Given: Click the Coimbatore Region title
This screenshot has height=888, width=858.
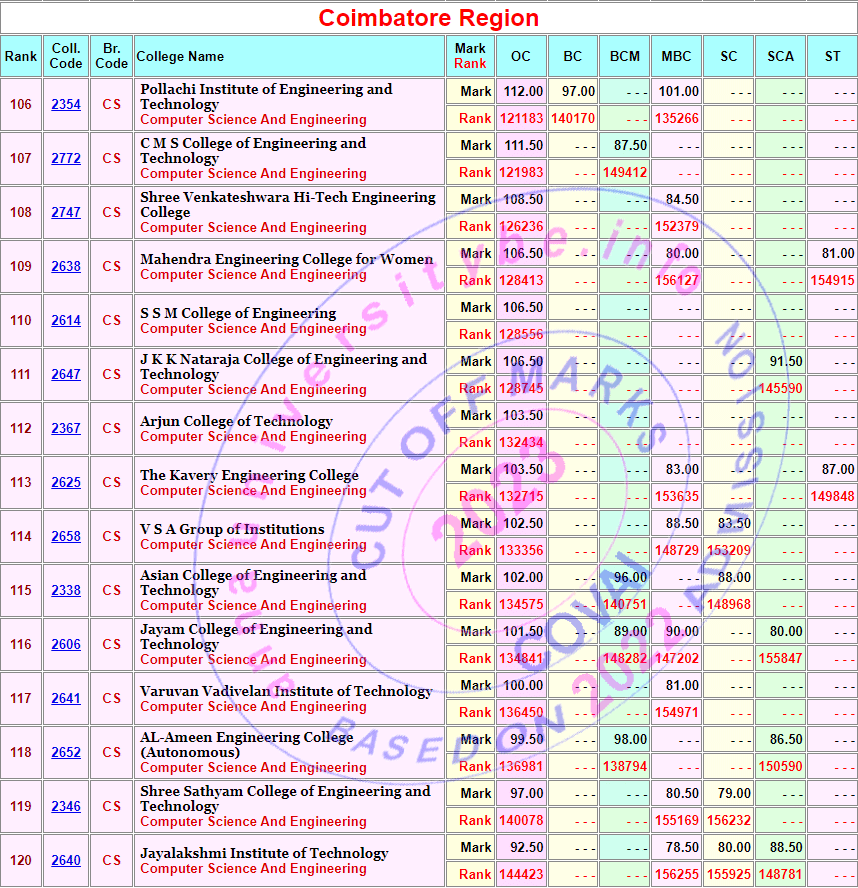Looking at the screenshot, I should click(x=429, y=18).
